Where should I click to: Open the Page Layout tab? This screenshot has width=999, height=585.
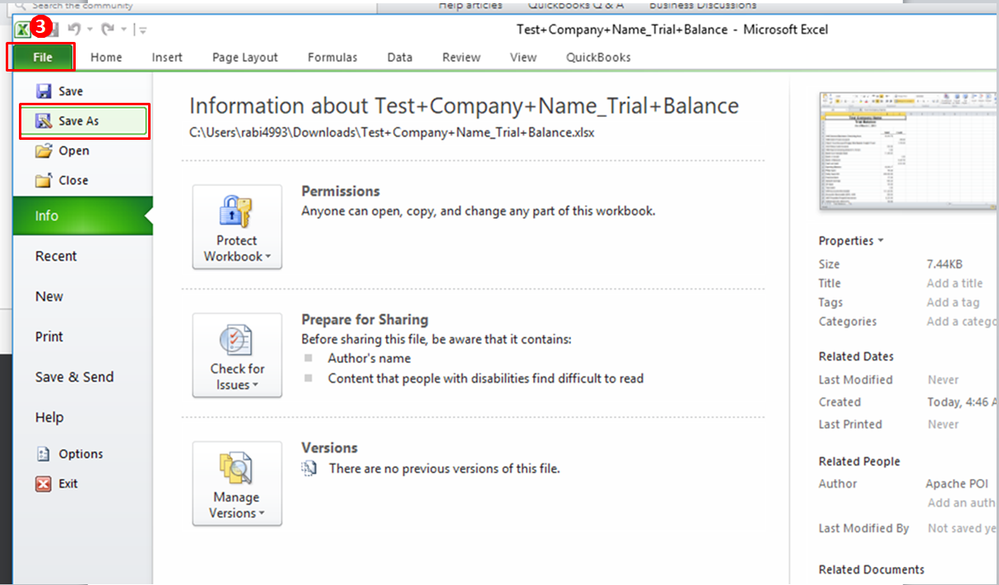(245, 57)
